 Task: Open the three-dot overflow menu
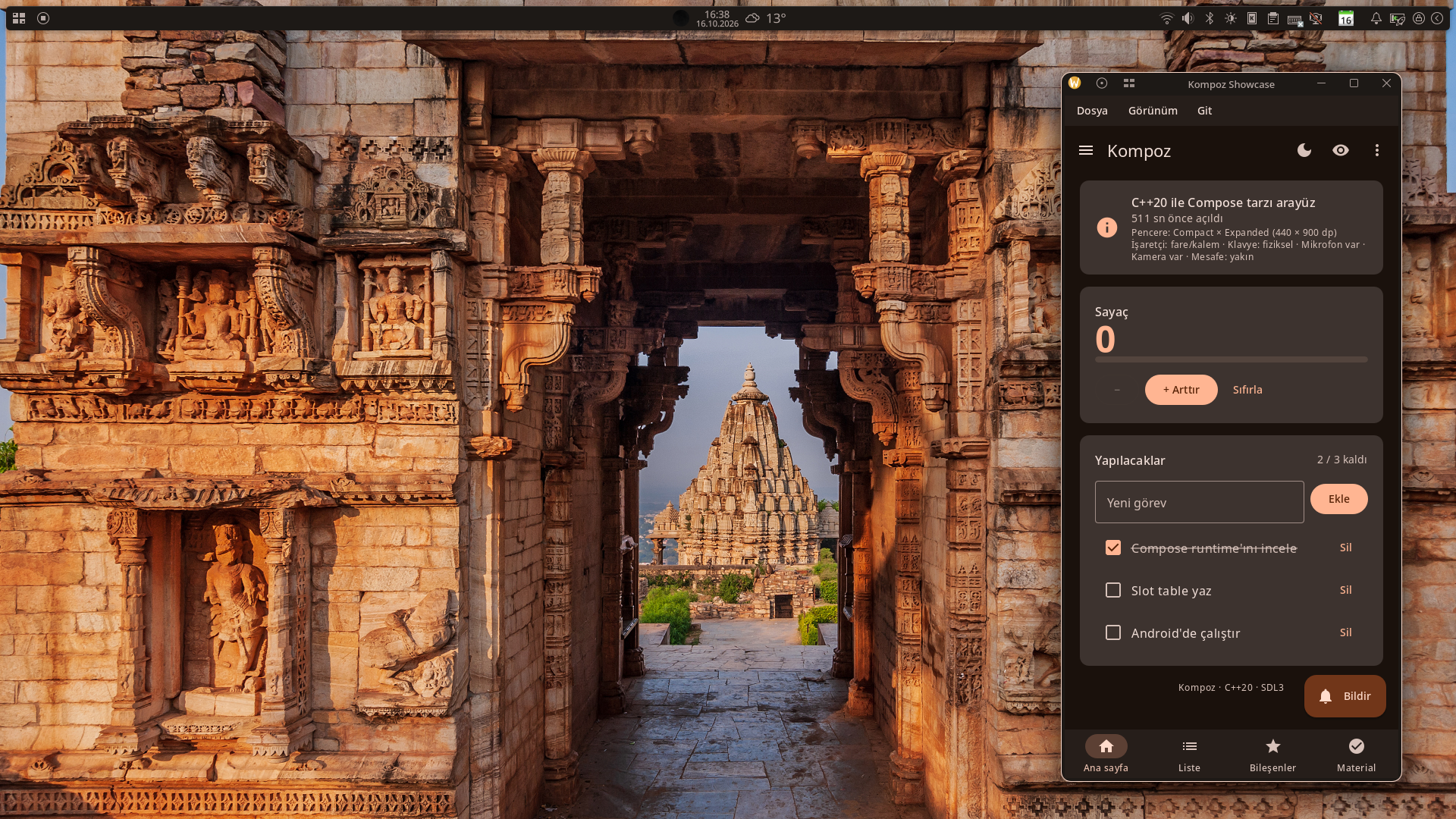click(1377, 150)
